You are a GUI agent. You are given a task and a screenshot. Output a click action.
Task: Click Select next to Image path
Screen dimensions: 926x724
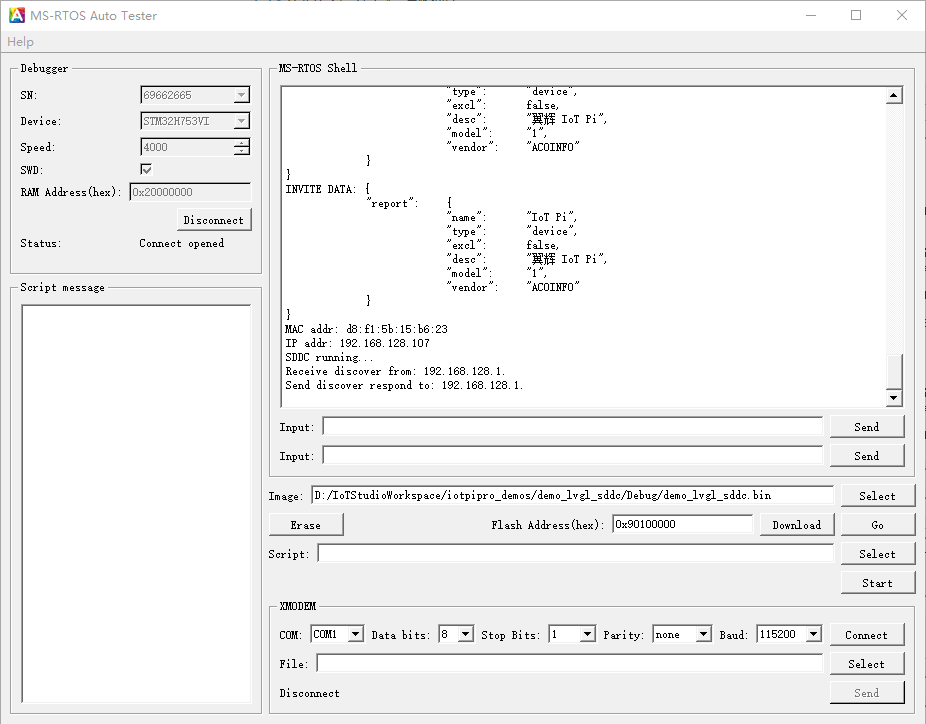(x=877, y=496)
